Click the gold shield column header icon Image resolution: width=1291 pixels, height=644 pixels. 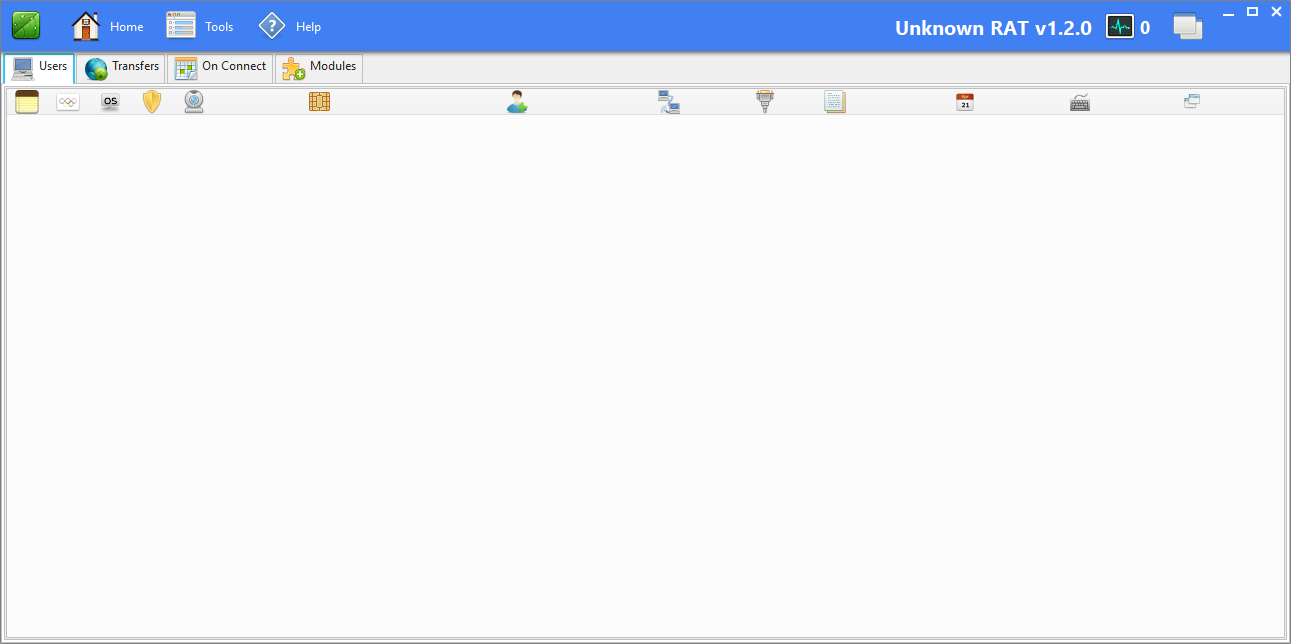152,102
